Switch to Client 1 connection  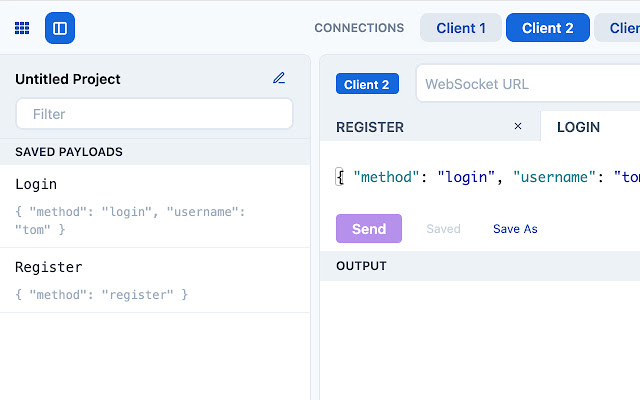(x=461, y=28)
